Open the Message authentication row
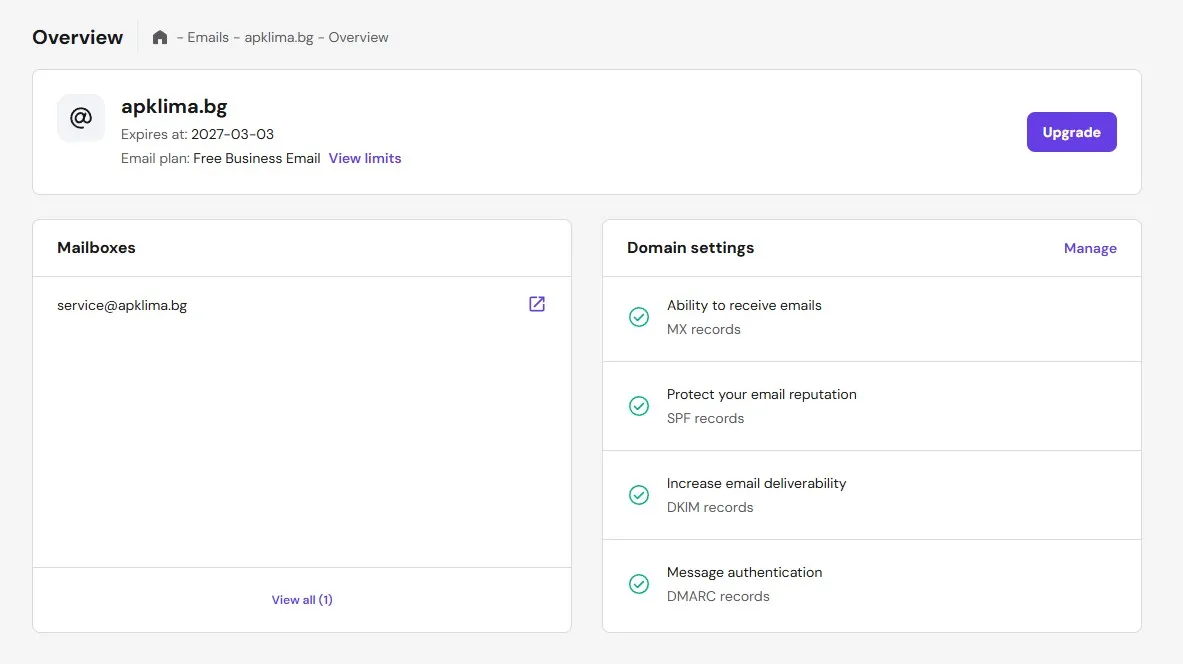Screen dimensions: 1183x664 pos(744,573)
